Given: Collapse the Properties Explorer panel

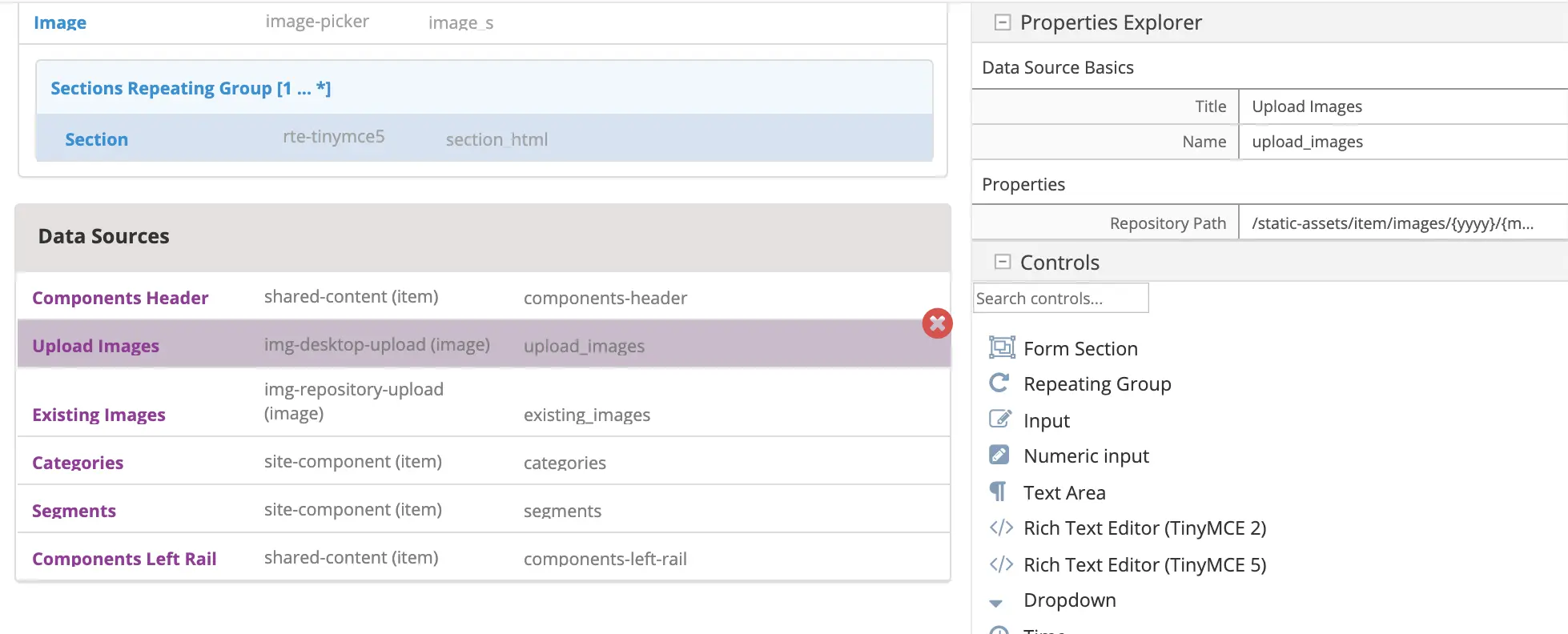Looking at the screenshot, I should click(x=1002, y=22).
